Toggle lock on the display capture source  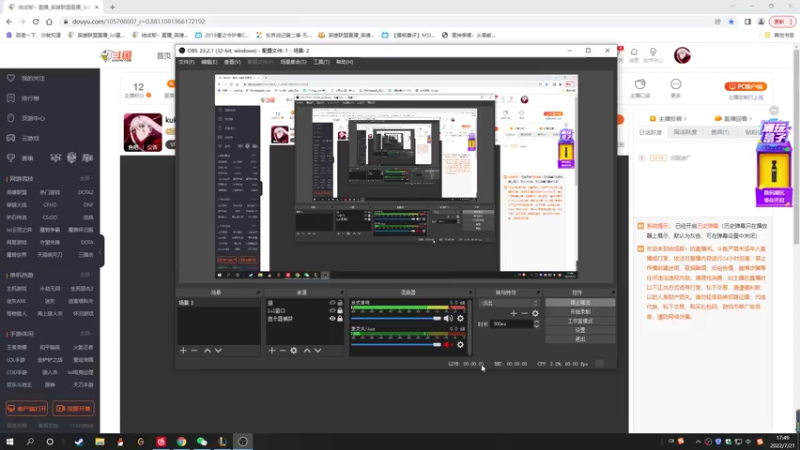tap(340, 319)
